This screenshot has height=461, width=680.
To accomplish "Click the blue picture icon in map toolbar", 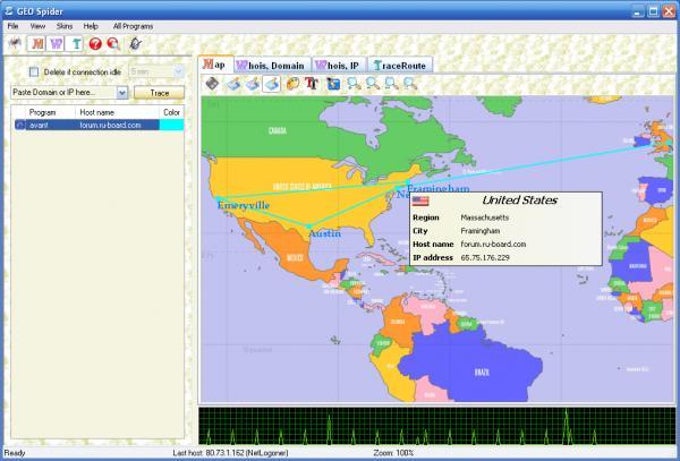I will [333, 83].
